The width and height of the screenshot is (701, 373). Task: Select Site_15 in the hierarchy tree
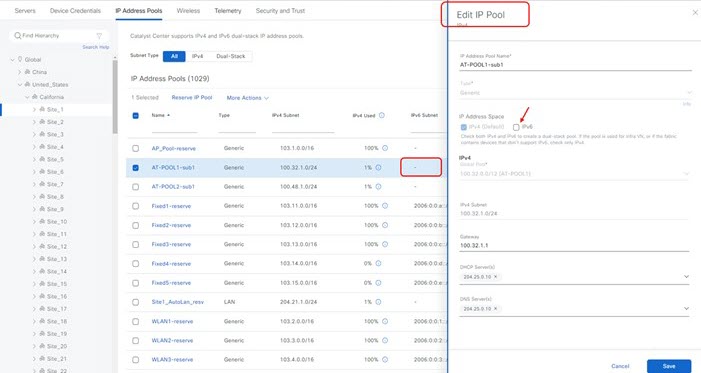click(57, 284)
